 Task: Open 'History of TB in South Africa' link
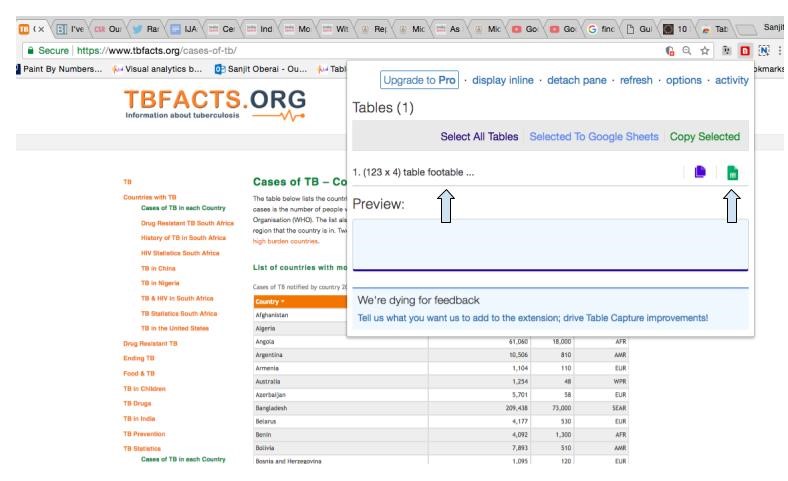(183, 238)
